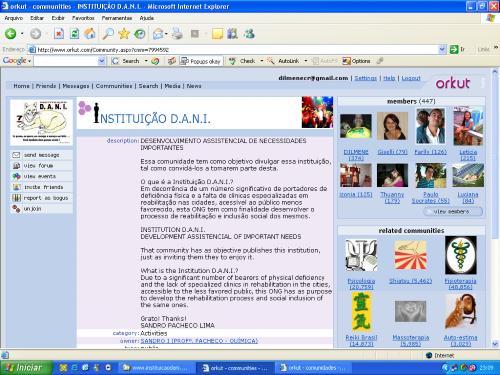Screen dimensions: 500x375
Task: Open the Exibir menu
Action: click(58, 18)
